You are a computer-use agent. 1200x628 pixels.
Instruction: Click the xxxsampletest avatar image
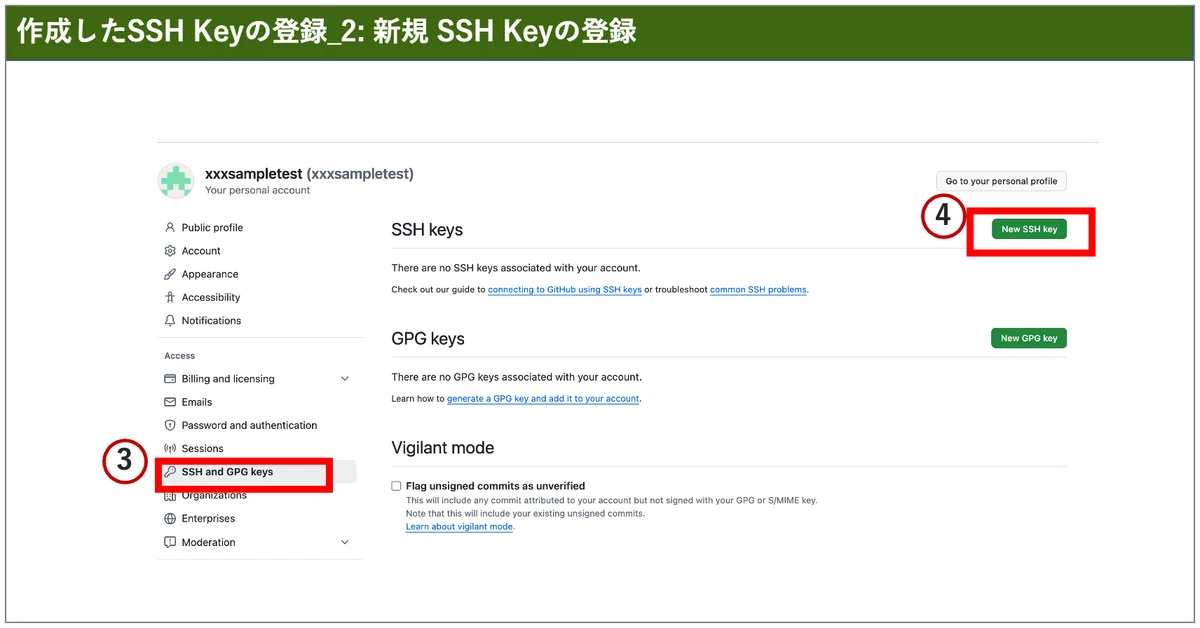[177, 180]
